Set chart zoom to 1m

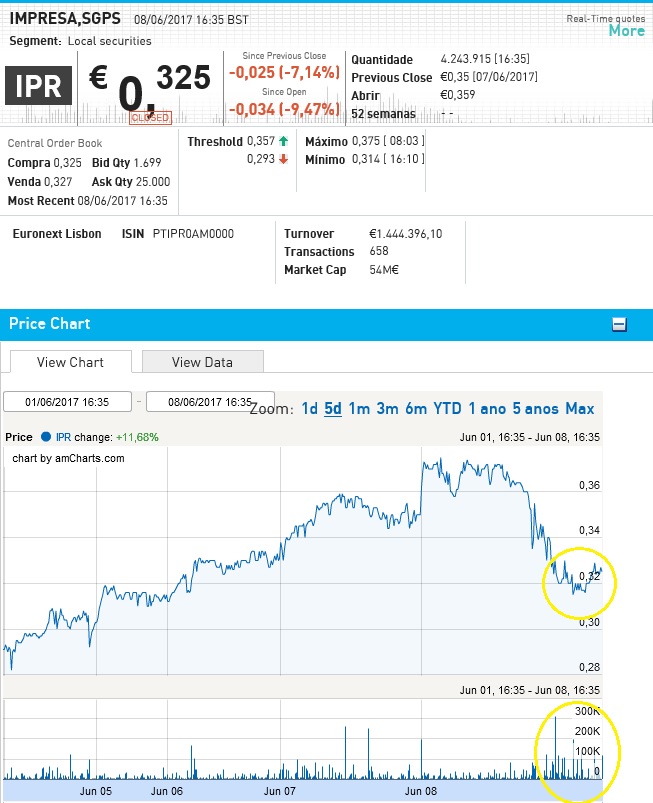pyautogui.click(x=359, y=409)
